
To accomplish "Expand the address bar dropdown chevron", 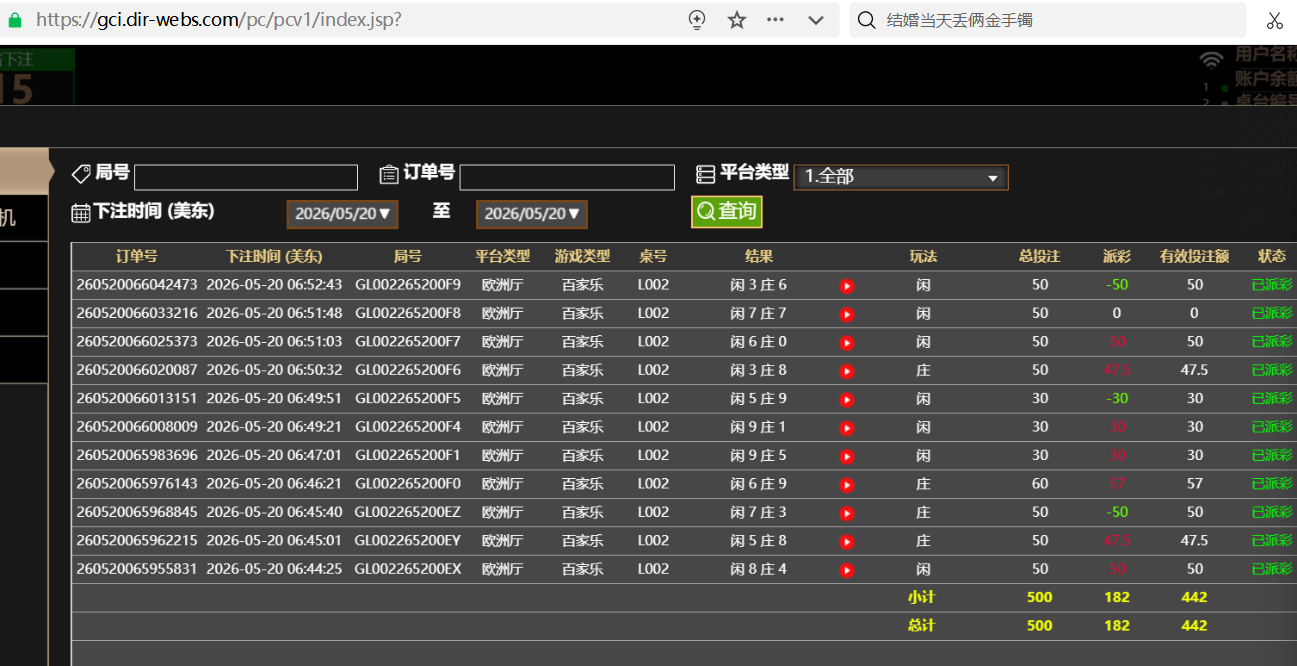I will 816,20.
